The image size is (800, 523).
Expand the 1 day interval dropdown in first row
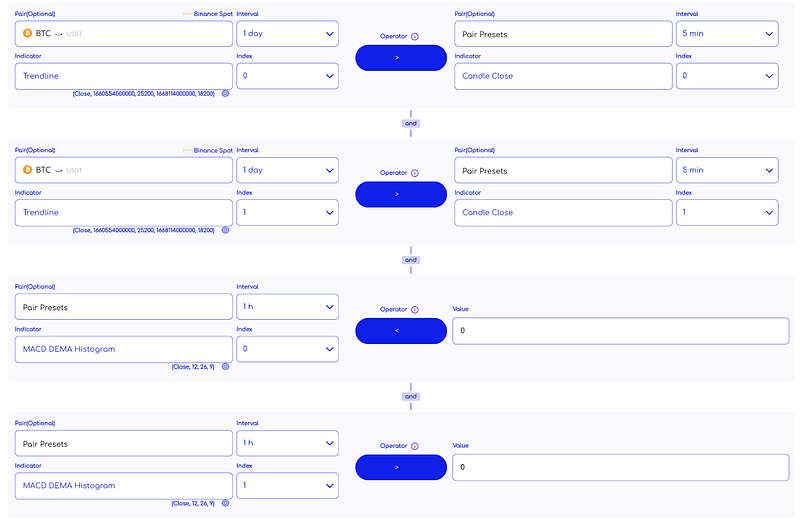(x=287, y=34)
